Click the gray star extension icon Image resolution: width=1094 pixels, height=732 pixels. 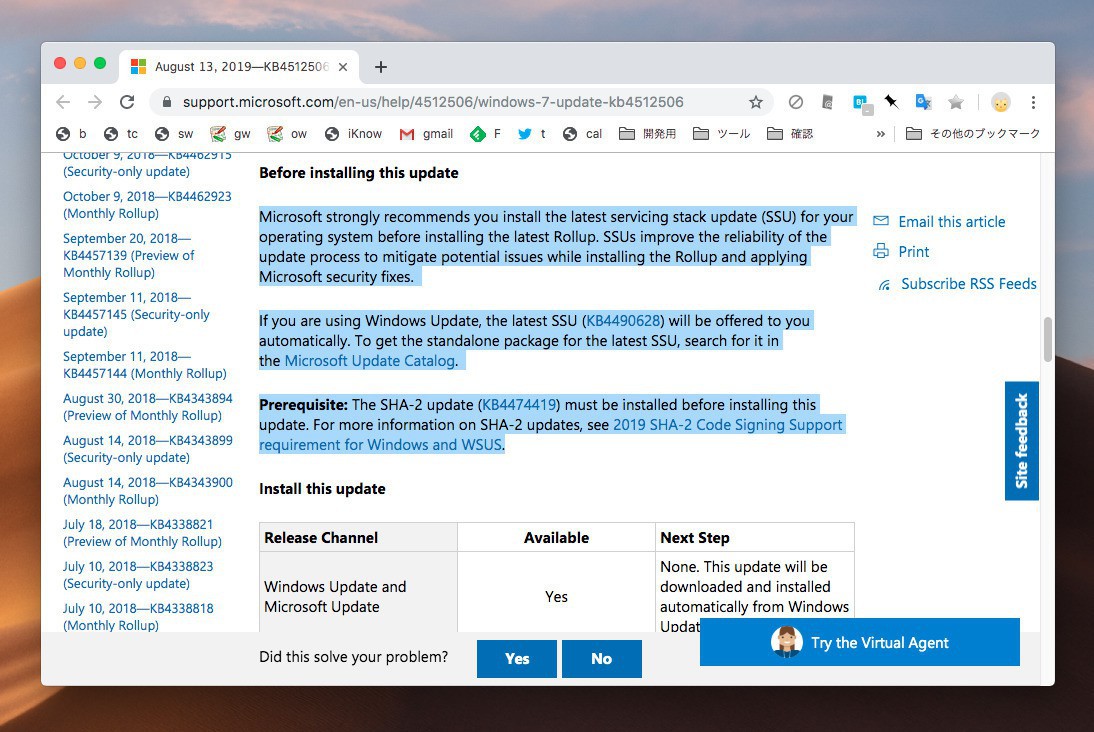click(956, 103)
